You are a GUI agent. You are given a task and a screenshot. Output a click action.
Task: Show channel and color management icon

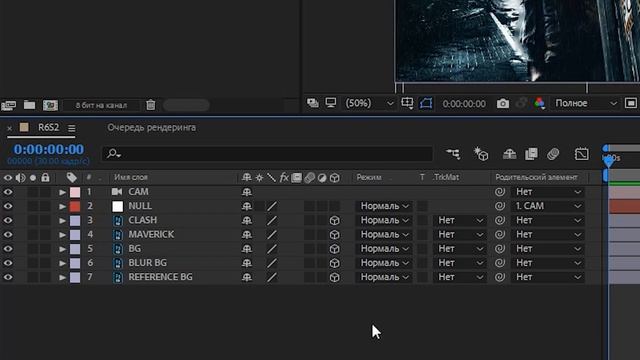coord(539,103)
